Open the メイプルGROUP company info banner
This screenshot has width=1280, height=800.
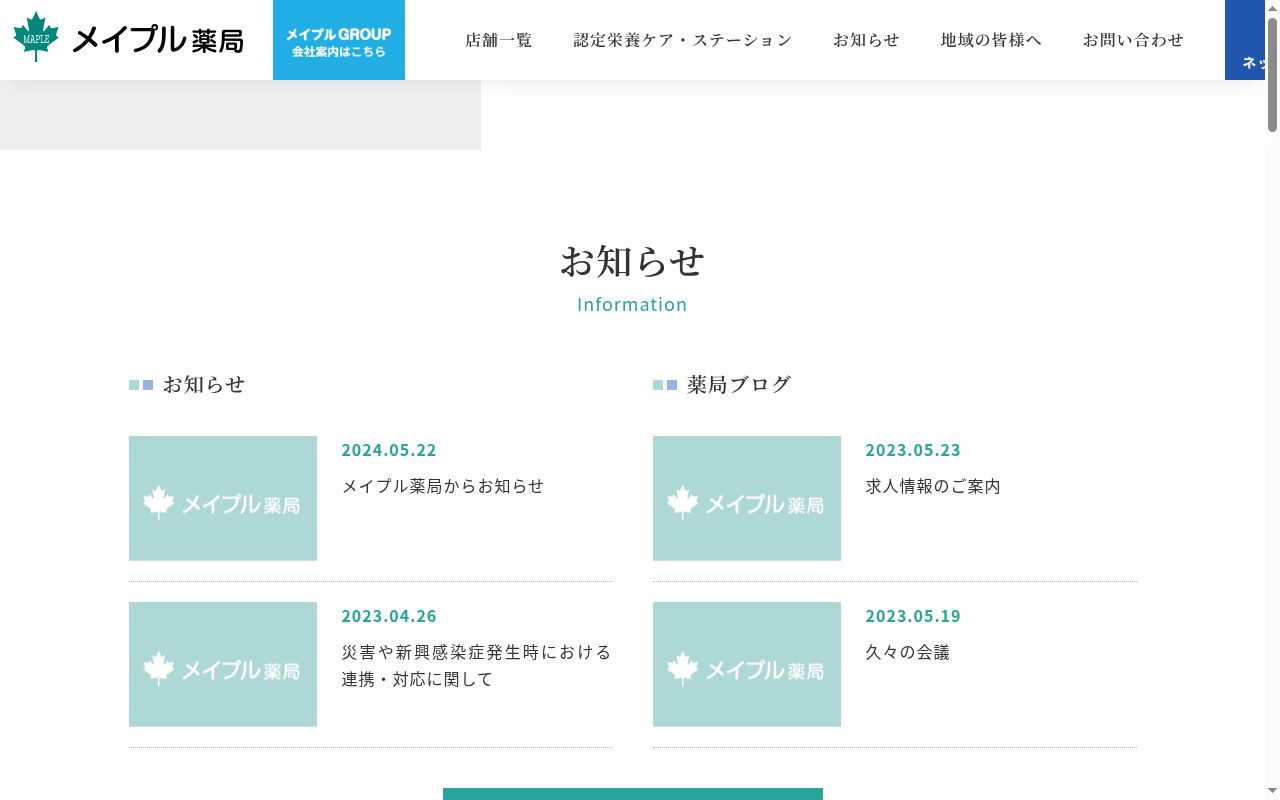[x=339, y=40]
